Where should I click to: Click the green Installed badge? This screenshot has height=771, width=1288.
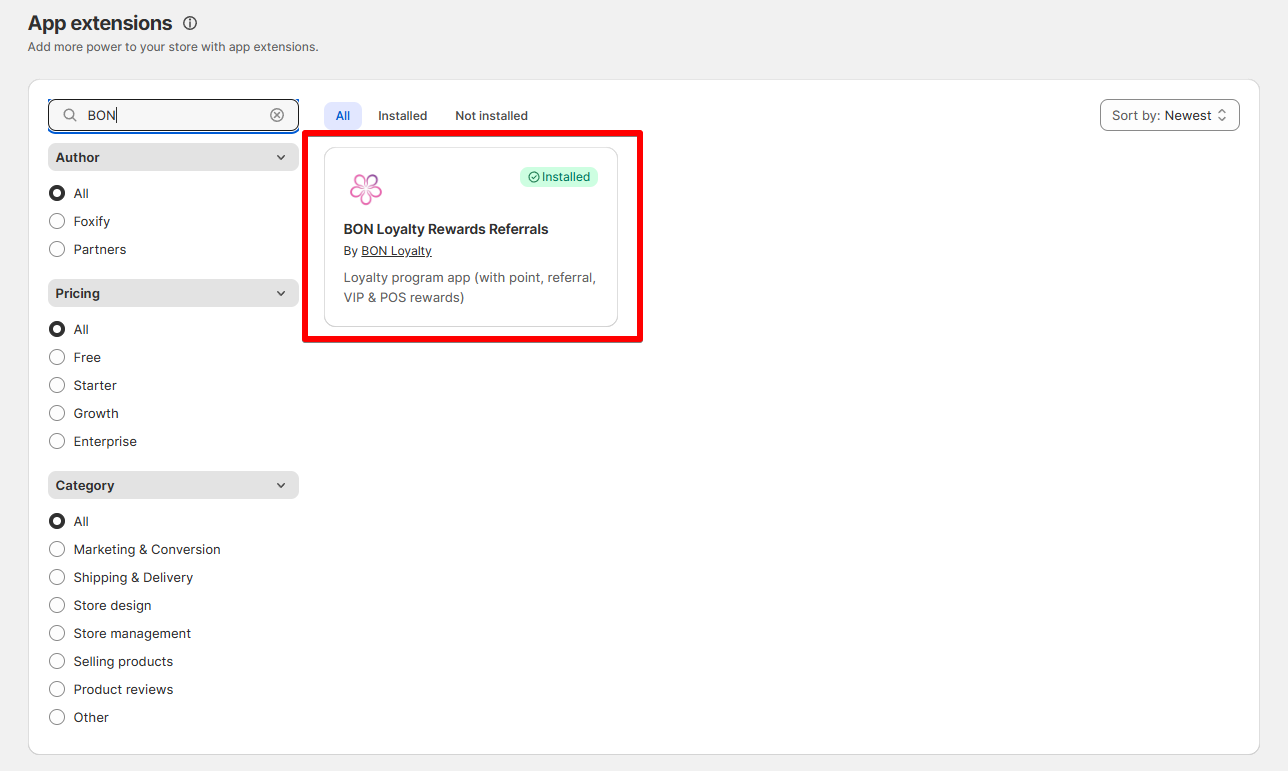[x=559, y=177]
